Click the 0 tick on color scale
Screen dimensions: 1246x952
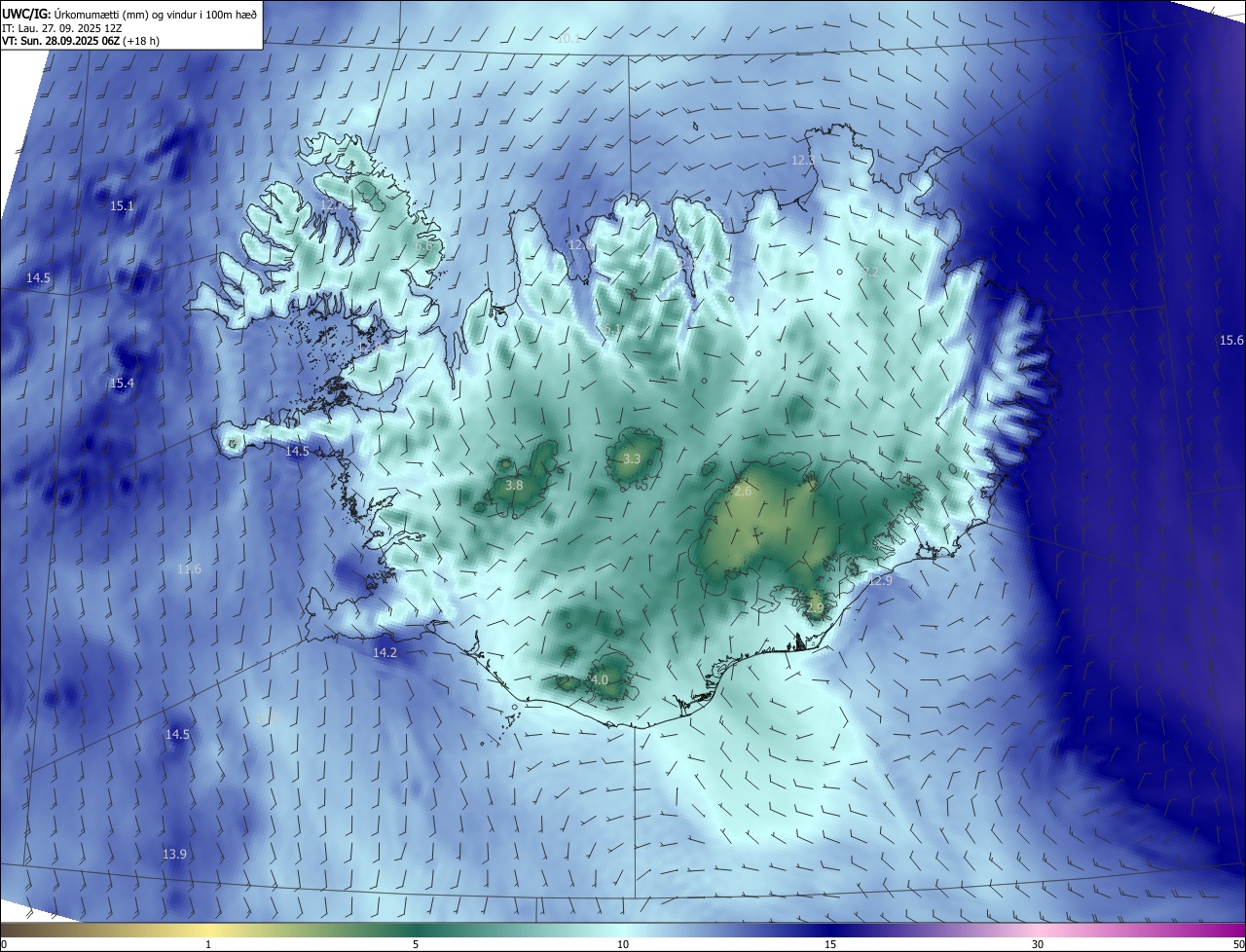click(3, 944)
